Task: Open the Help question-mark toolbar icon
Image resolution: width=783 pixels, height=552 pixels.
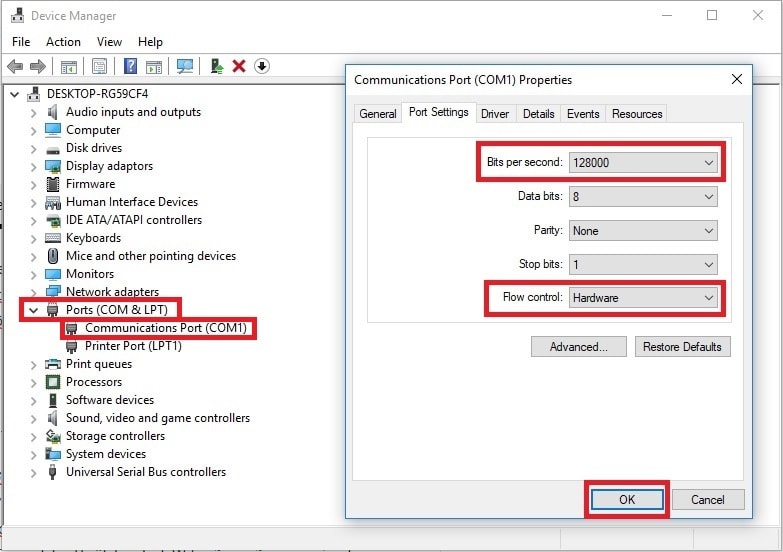Action: pyautogui.click(x=130, y=66)
